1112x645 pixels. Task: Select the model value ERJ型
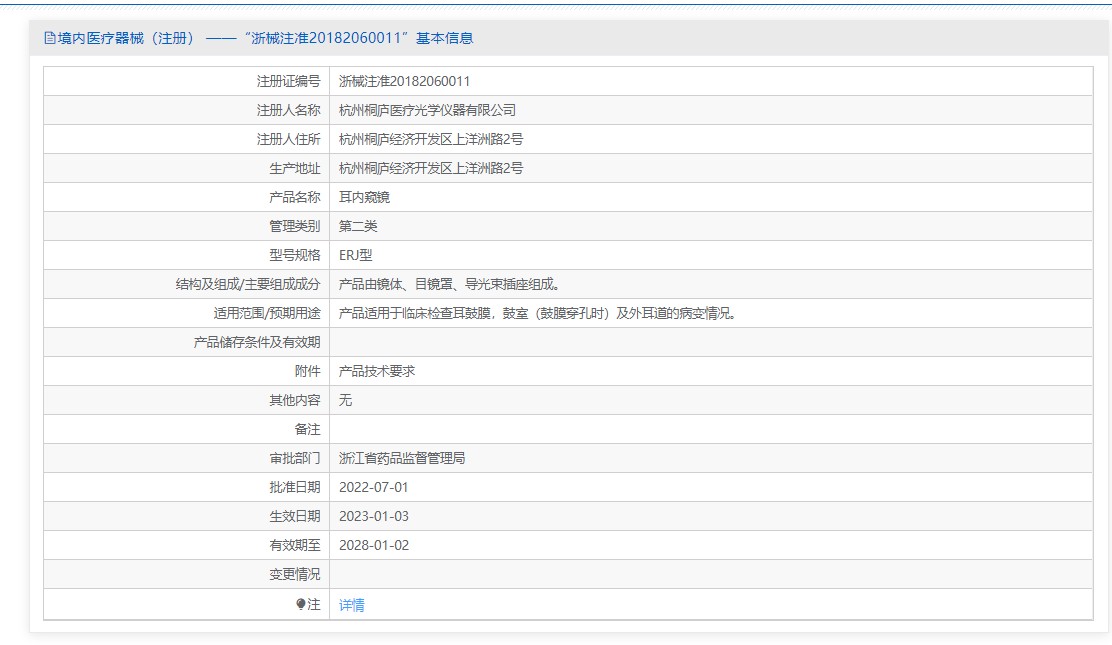coord(355,255)
